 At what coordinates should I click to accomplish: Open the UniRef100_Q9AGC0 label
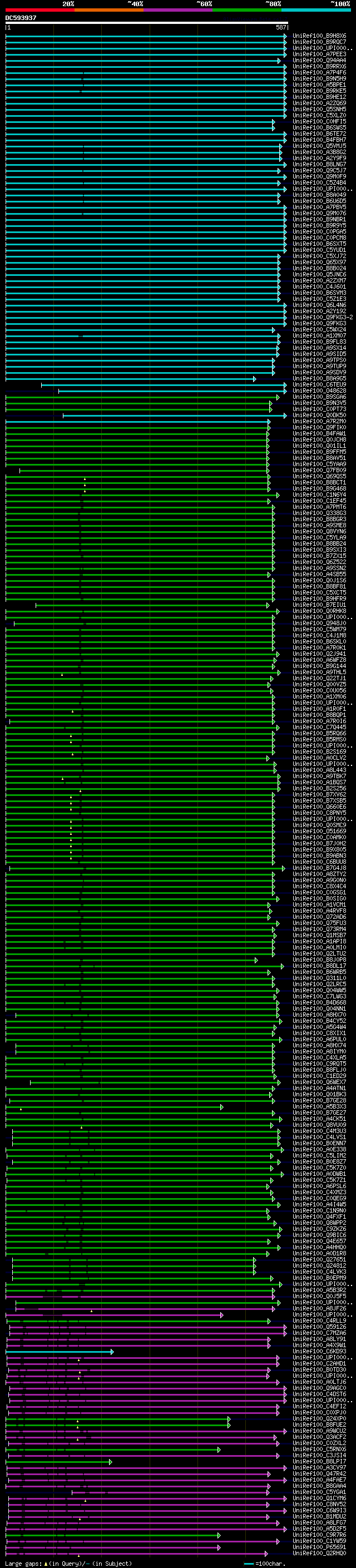(319, 1388)
